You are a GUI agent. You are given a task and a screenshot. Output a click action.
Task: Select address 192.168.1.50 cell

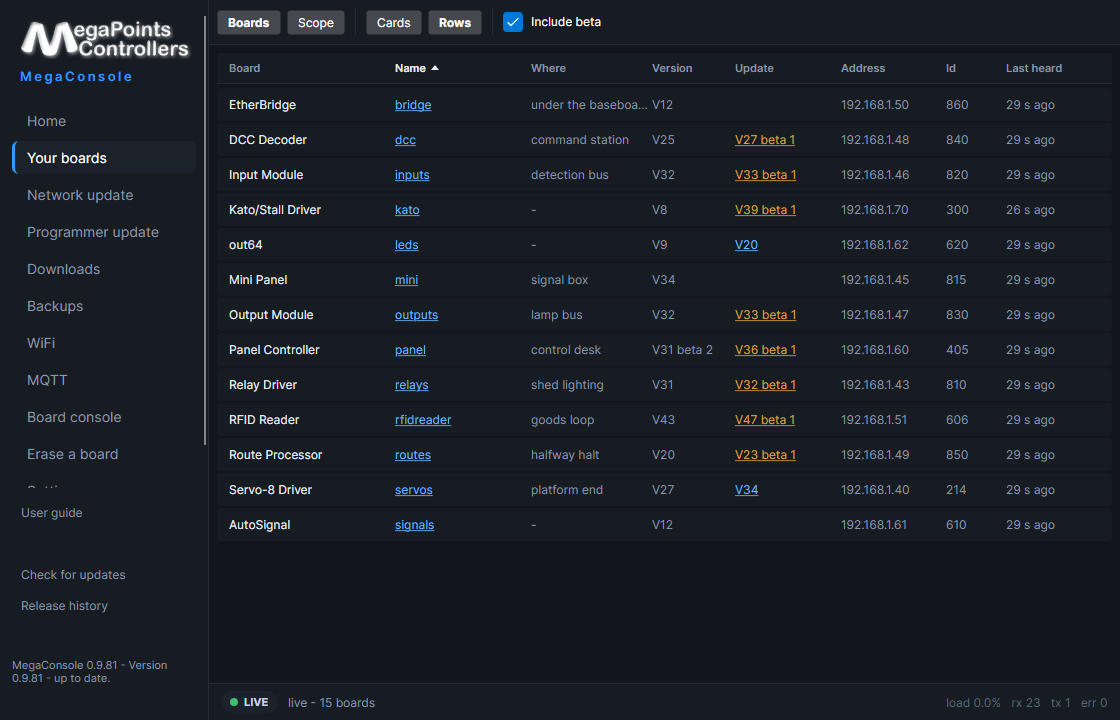pyautogui.click(x=875, y=105)
